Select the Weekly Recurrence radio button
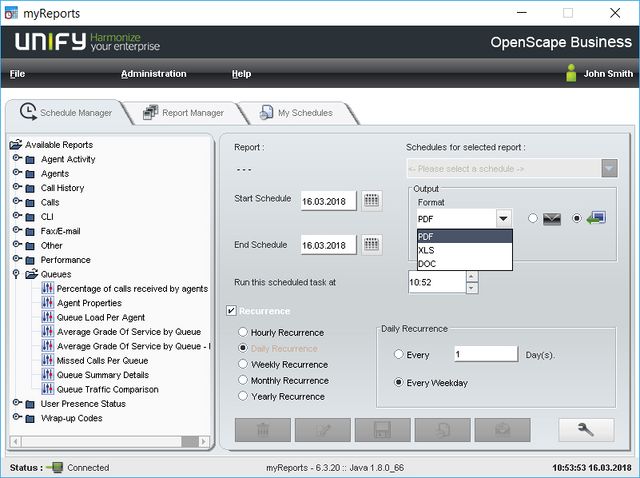The image size is (640, 478). tap(243, 365)
